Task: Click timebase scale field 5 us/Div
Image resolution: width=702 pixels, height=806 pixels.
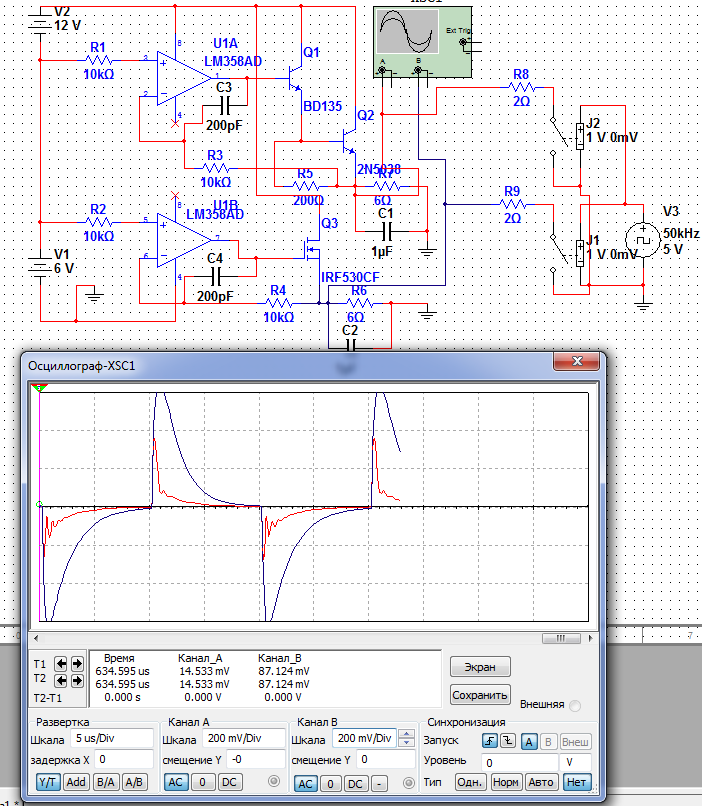Action: click(x=112, y=738)
